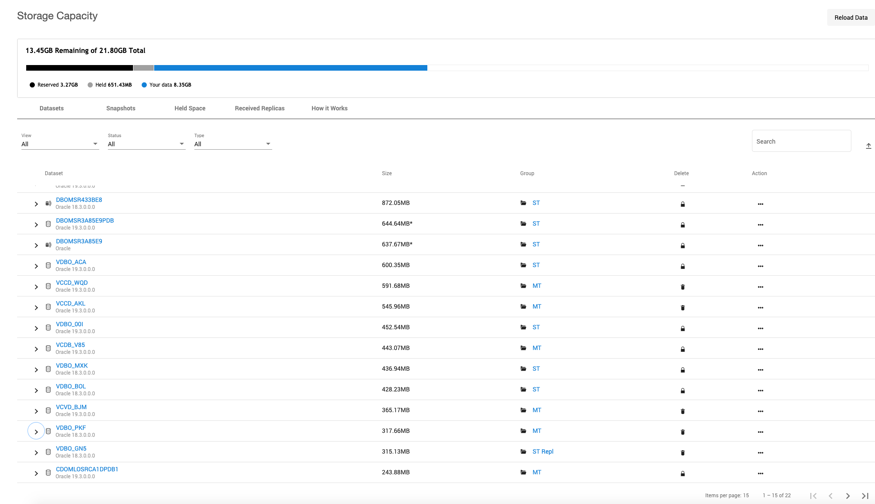Switch to the Snapshots tab
This screenshot has width=875, height=504.
pyautogui.click(x=121, y=108)
